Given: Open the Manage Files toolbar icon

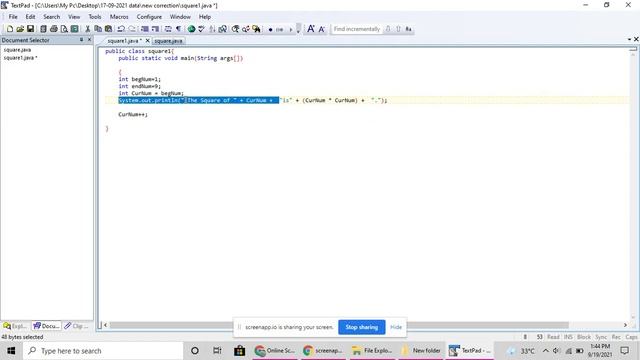Looking at the screenshot, I should (x=43, y=29).
